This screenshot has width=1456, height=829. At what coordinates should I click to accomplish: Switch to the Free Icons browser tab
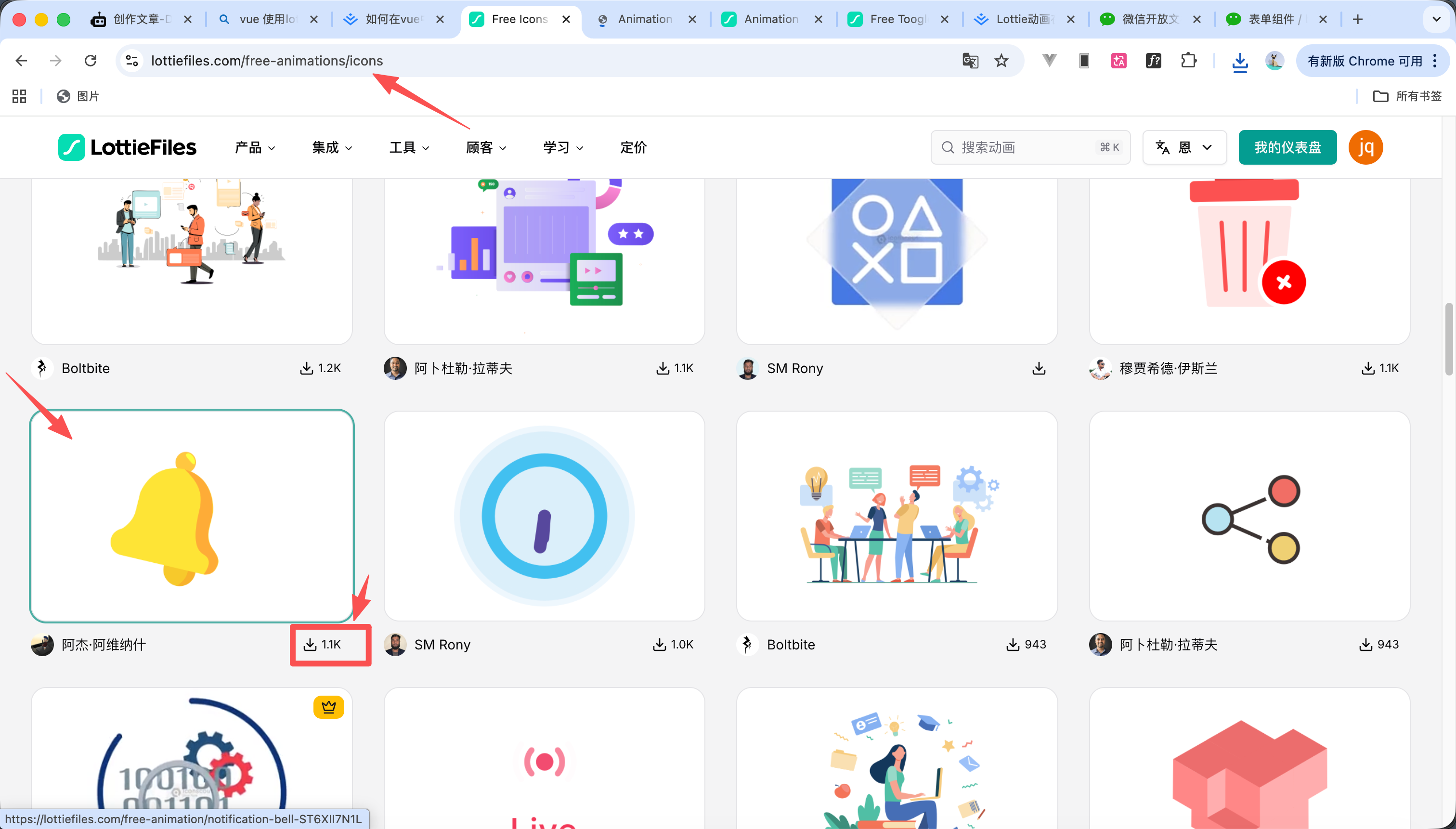click(518, 19)
